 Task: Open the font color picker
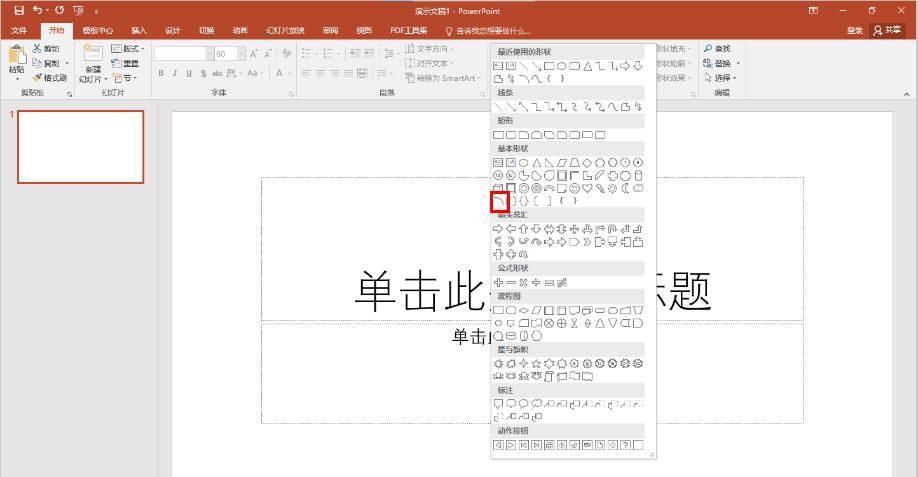tap(283, 73)
